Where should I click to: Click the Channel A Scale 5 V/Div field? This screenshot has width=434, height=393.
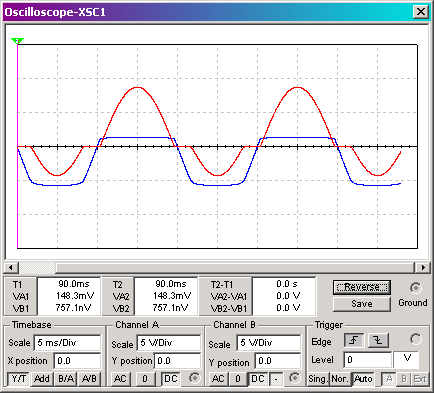coord(169,343)
